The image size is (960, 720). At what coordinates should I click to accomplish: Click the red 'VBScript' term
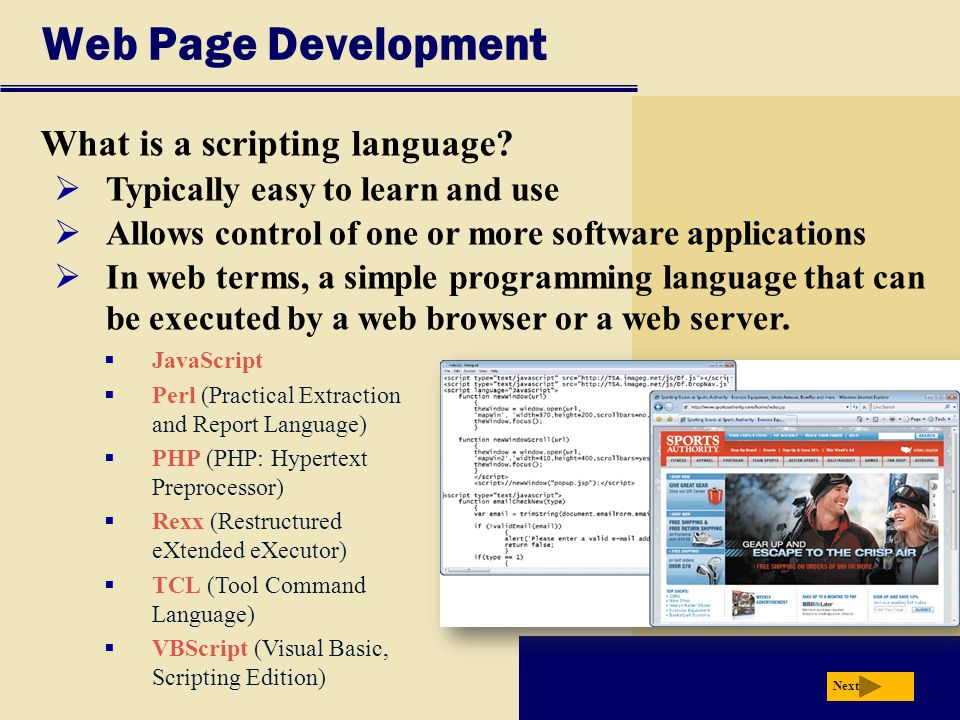[x=200, y=648]
